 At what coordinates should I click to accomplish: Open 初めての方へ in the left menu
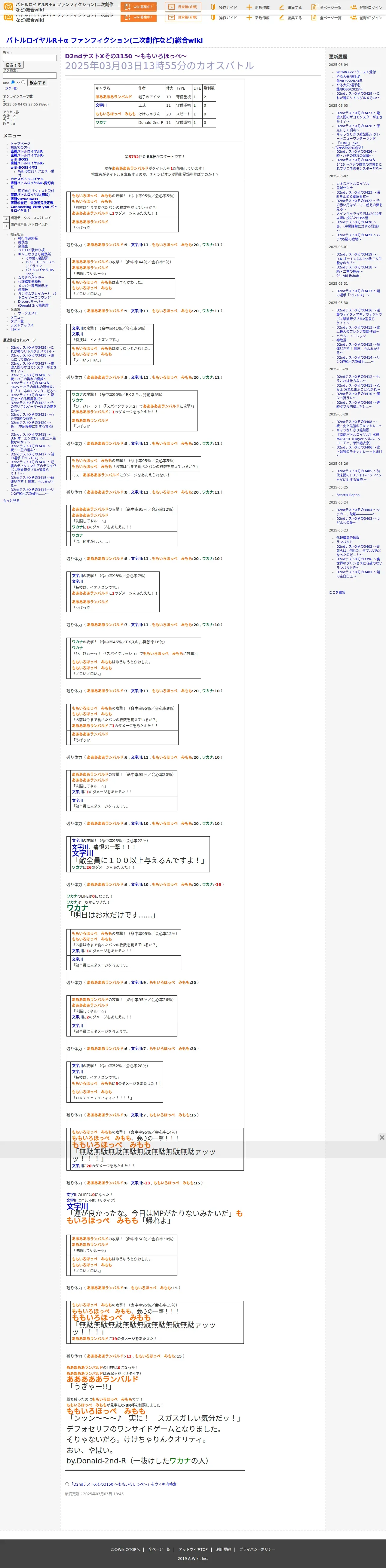coord(20,147)
